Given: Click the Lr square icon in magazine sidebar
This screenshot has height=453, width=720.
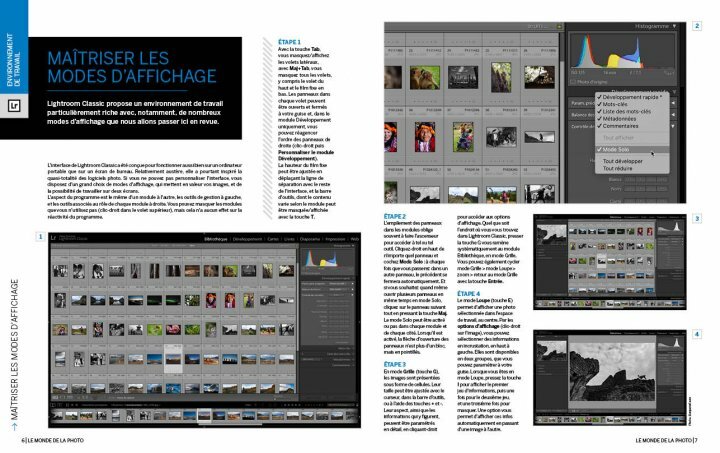Looking at the screenshot, I should tap(14, 106).
